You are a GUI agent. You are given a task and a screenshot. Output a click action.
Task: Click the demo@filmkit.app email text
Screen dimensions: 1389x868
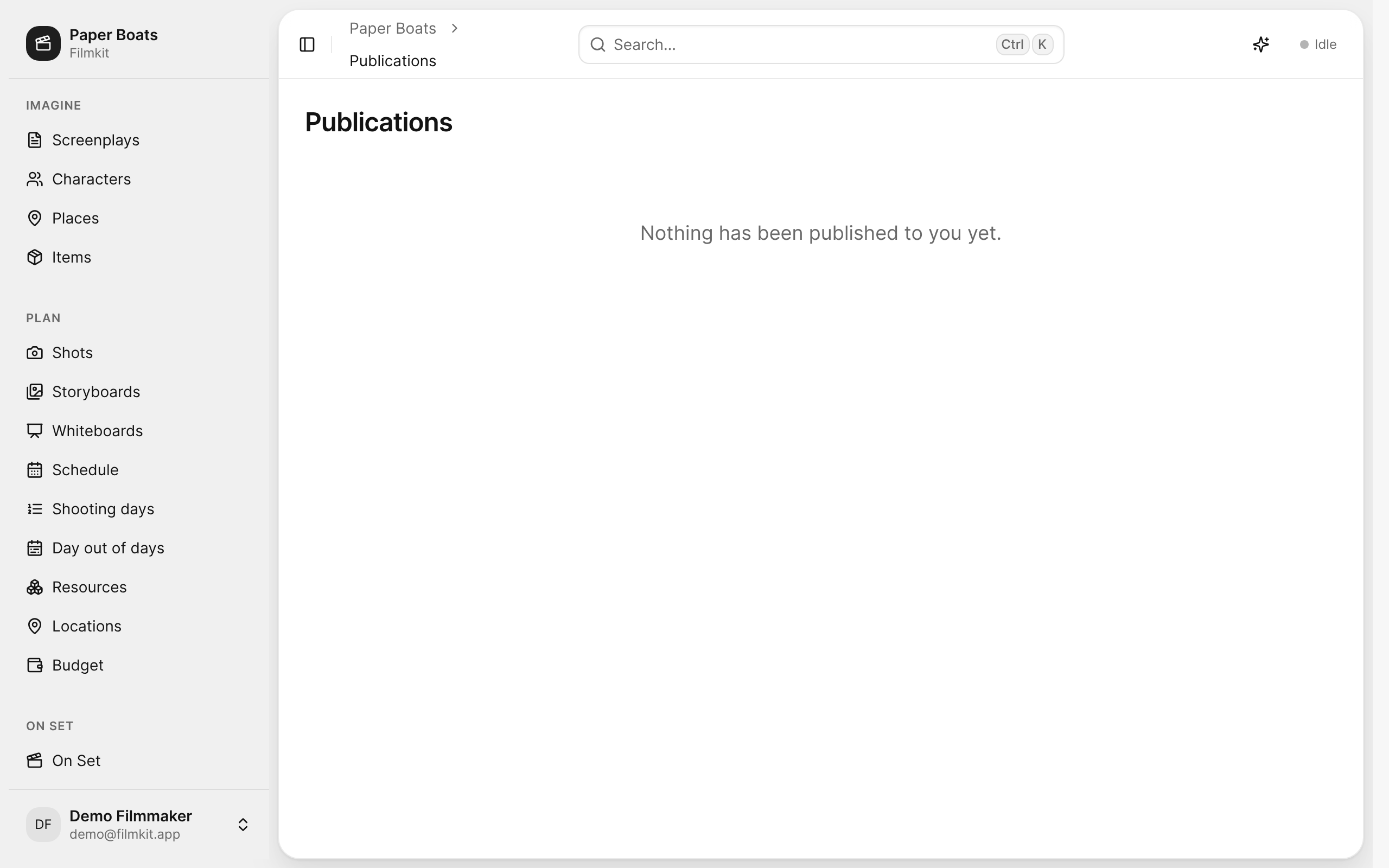click(x=125, y=834)
